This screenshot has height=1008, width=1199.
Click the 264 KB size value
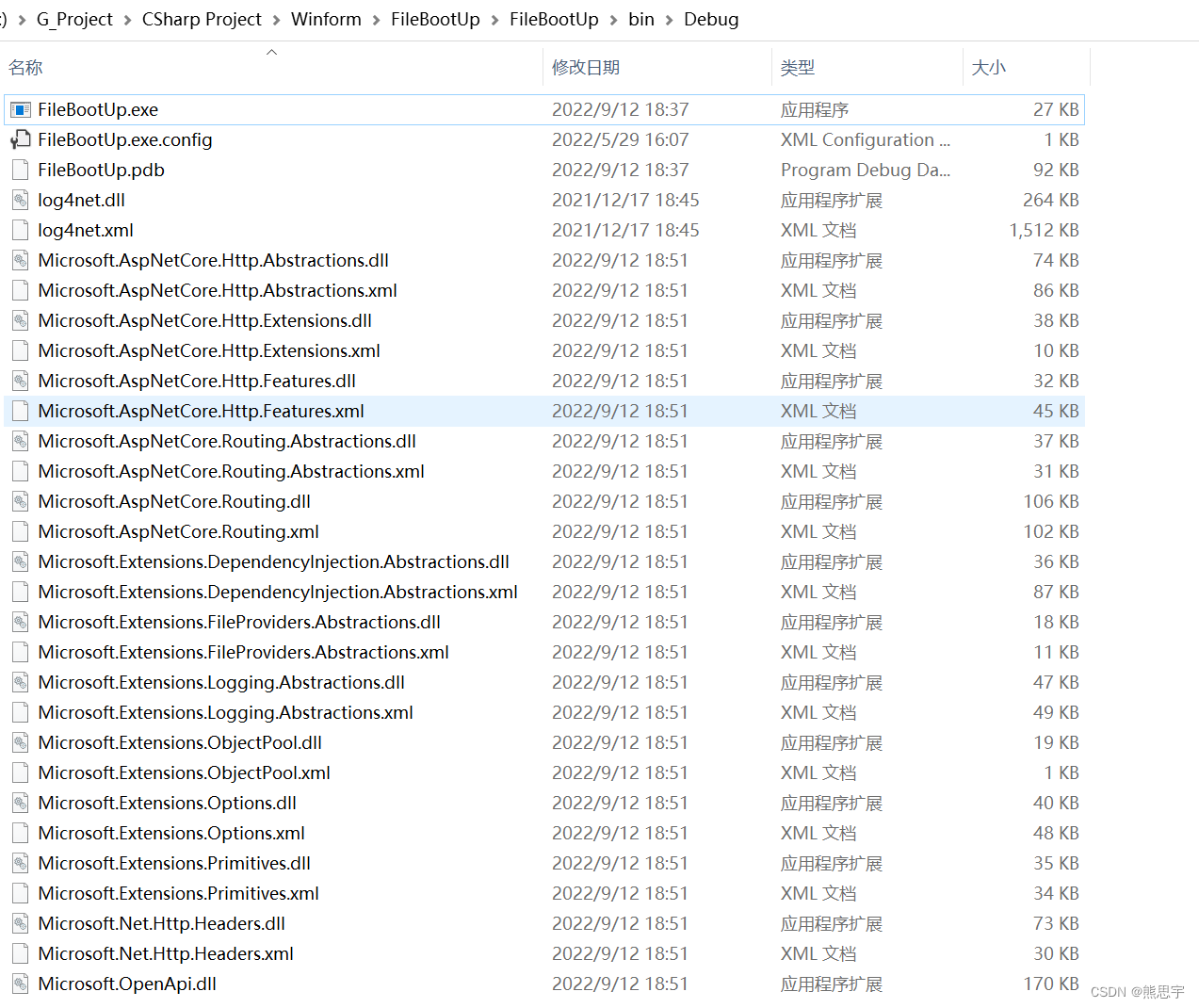point(1051,201)
